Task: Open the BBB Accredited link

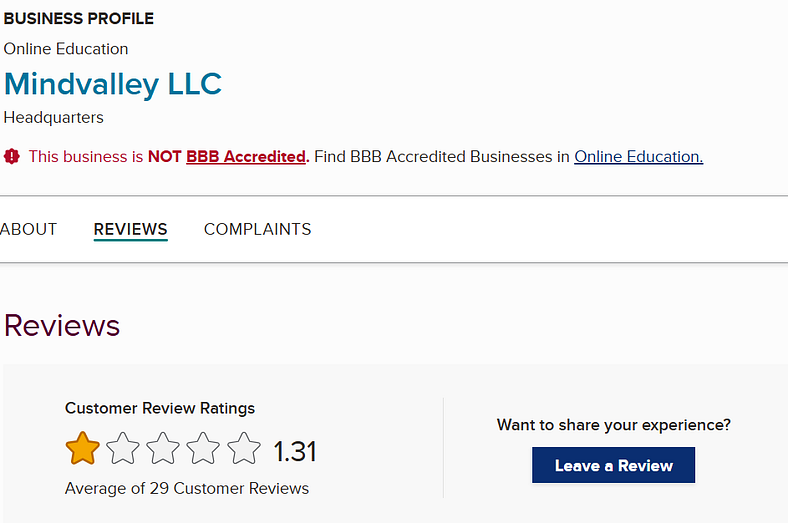Action: [245, 156]
